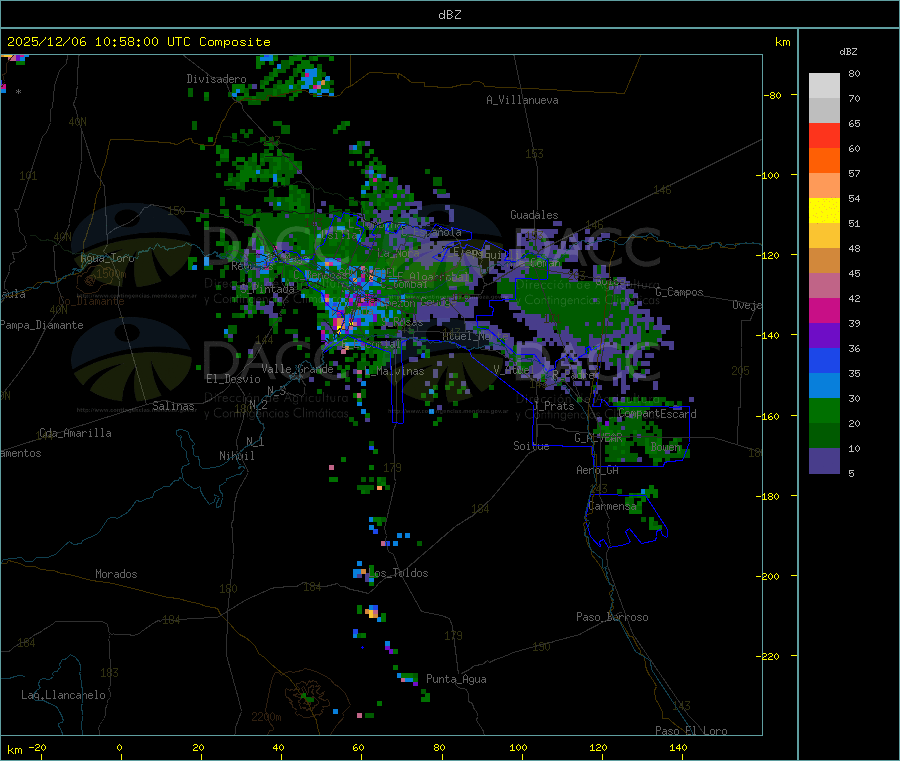Click the Paso_Barroso label
Screen dimensions: 900x761
click(x=612, y=617)
